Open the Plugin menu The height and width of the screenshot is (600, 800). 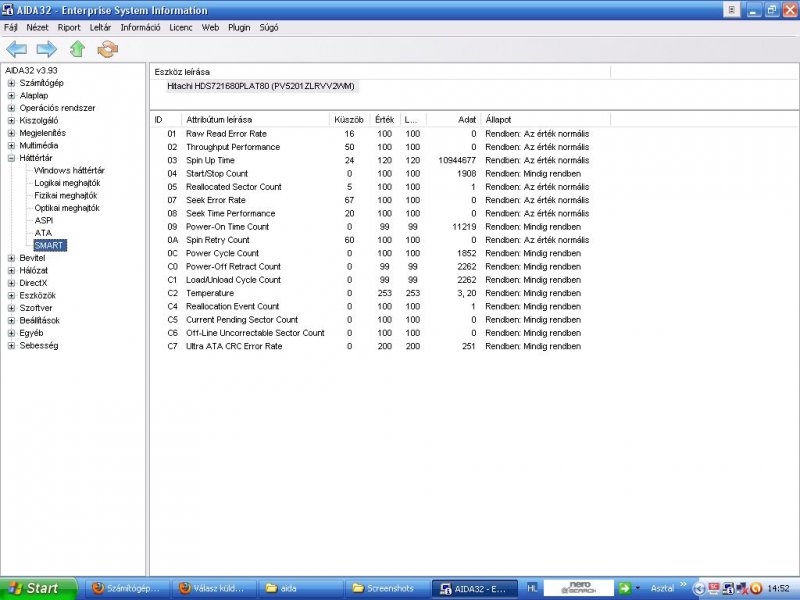tap(239, 28)
